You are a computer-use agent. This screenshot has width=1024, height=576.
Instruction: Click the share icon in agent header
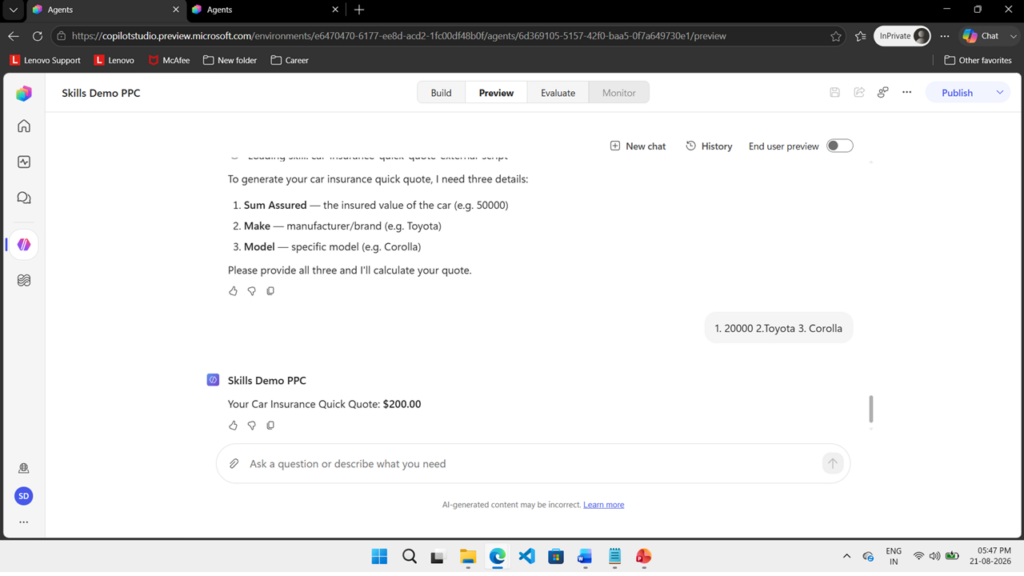pyautogui.click(x=859, y=93)
